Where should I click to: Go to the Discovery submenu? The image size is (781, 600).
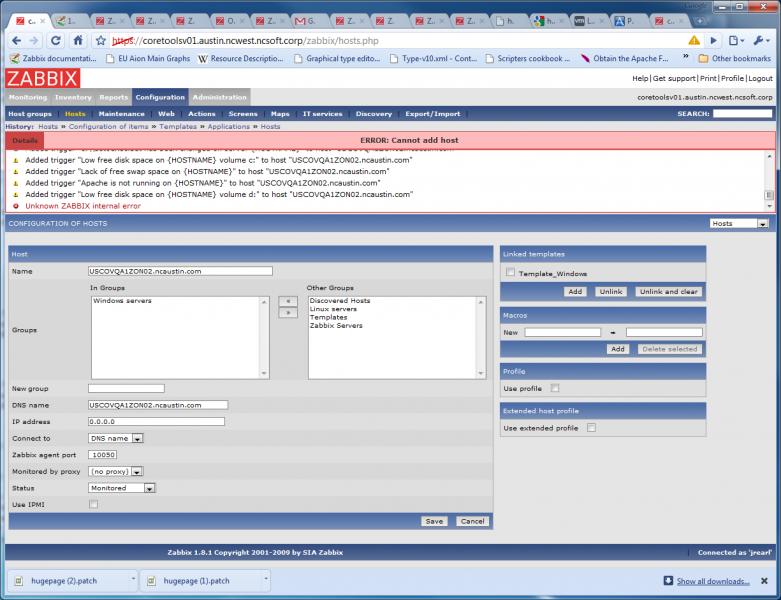pyautogui.click(x=374, y=114)
